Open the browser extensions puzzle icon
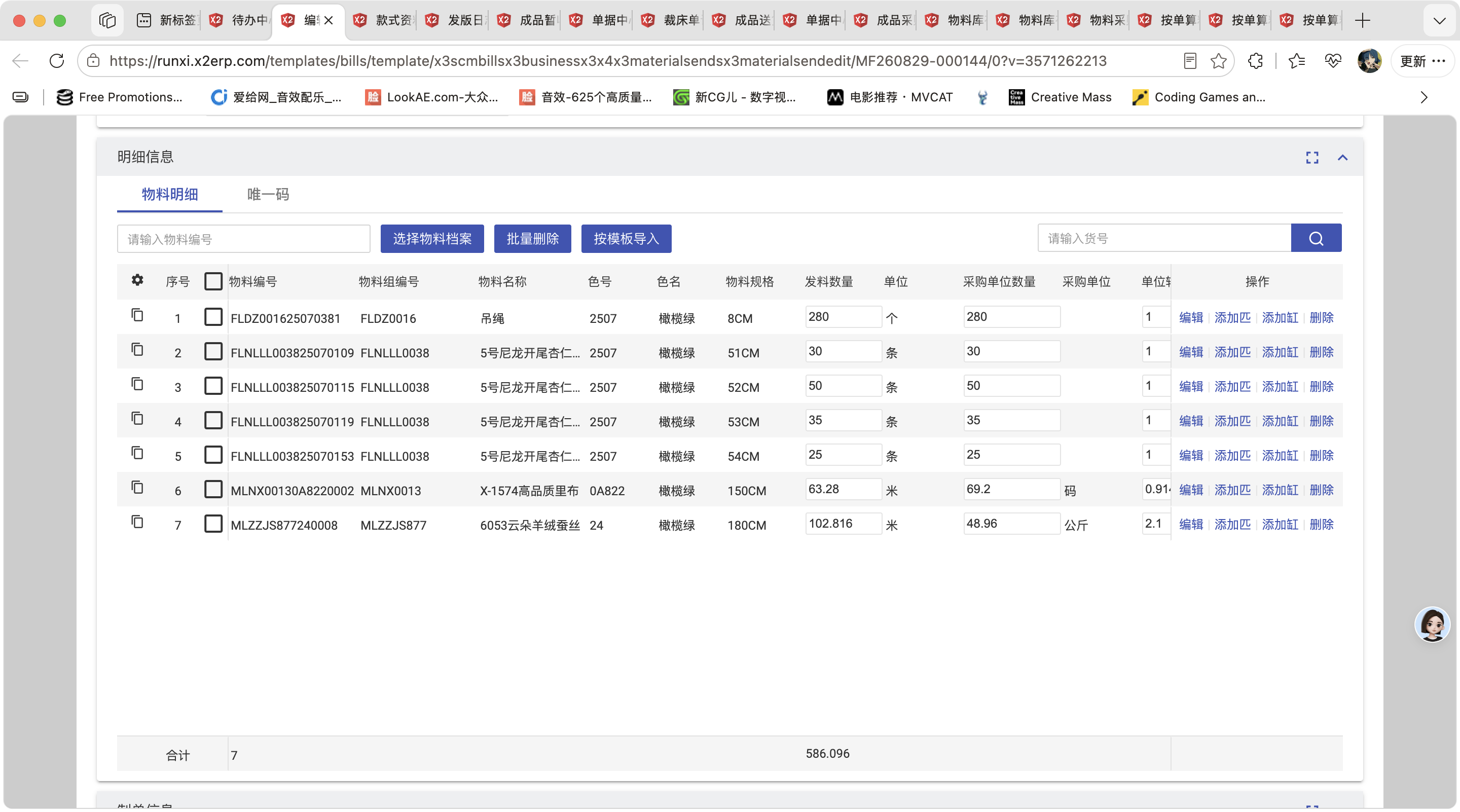 pyautogui.click(x=1255, y=61)
